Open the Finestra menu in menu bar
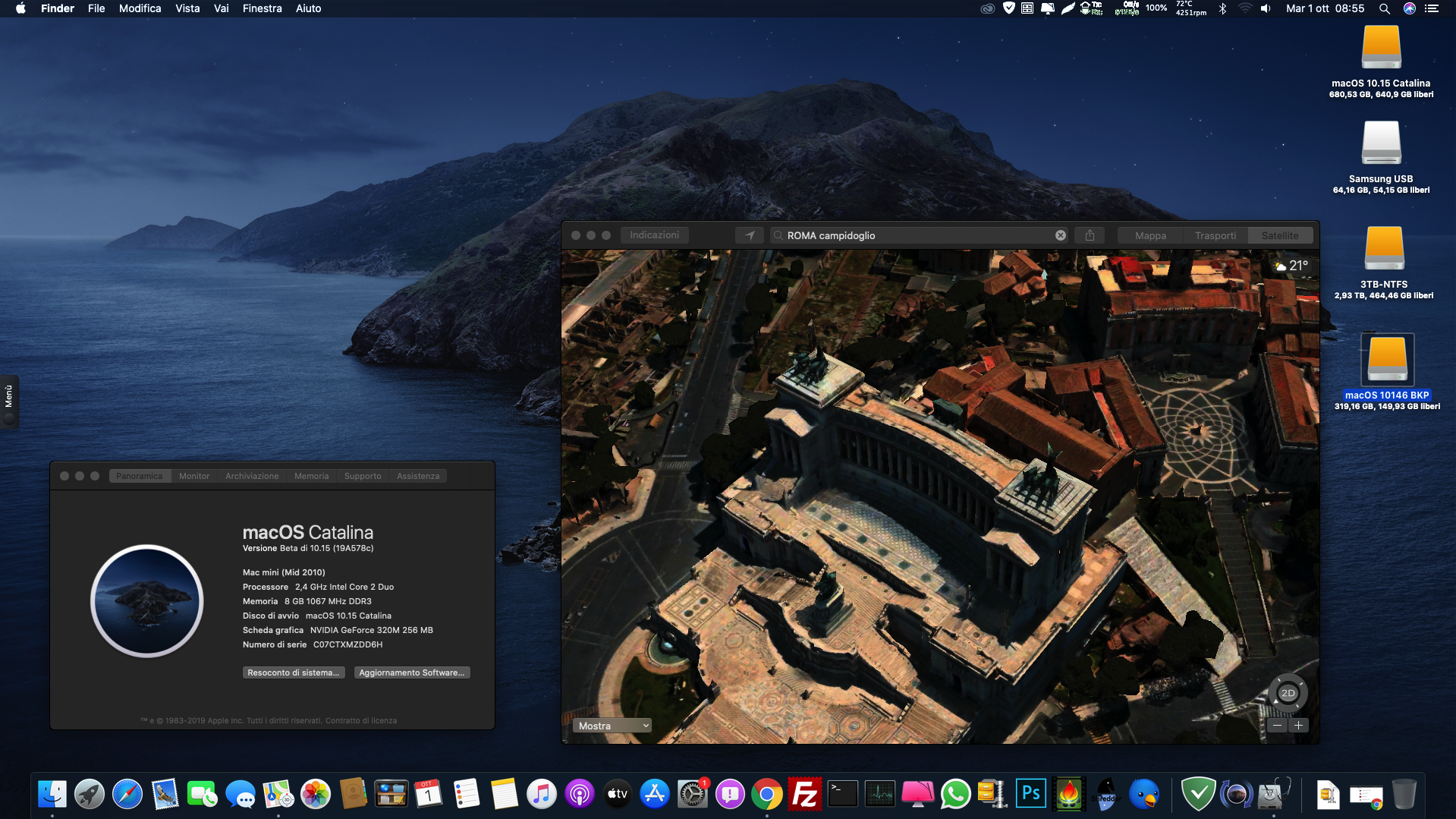Image resolution: width=1456 pixels, height=819 pixels. [x=262, y=8]
